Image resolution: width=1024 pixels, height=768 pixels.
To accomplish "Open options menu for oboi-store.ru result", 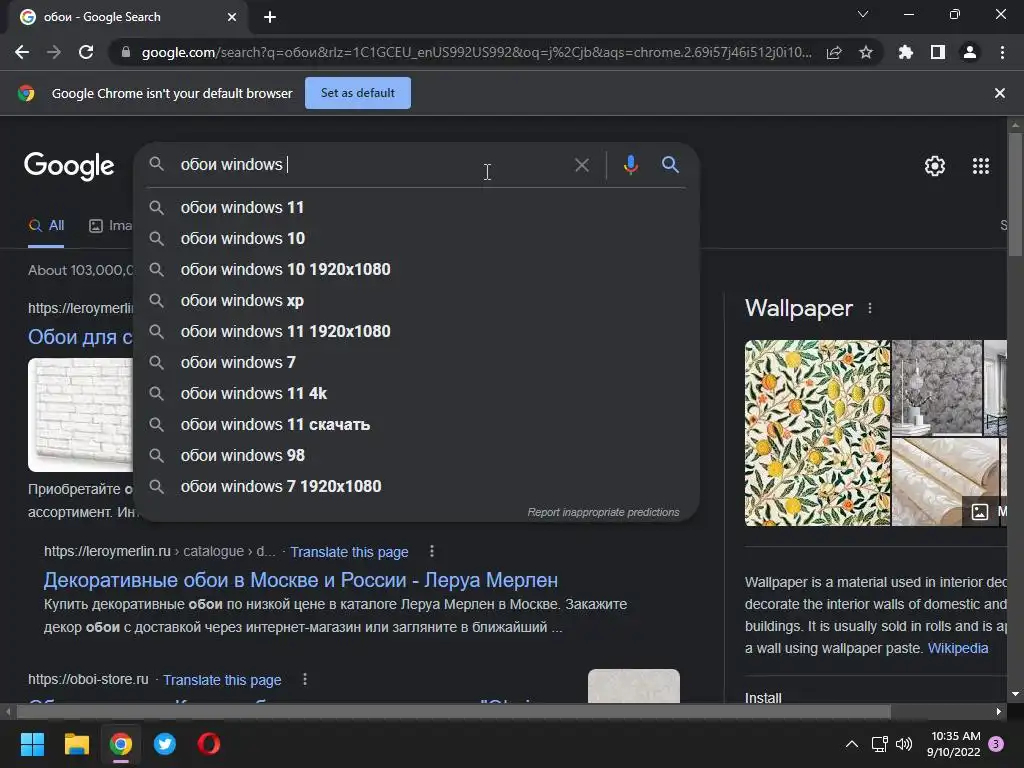I will tap(305, 680).
